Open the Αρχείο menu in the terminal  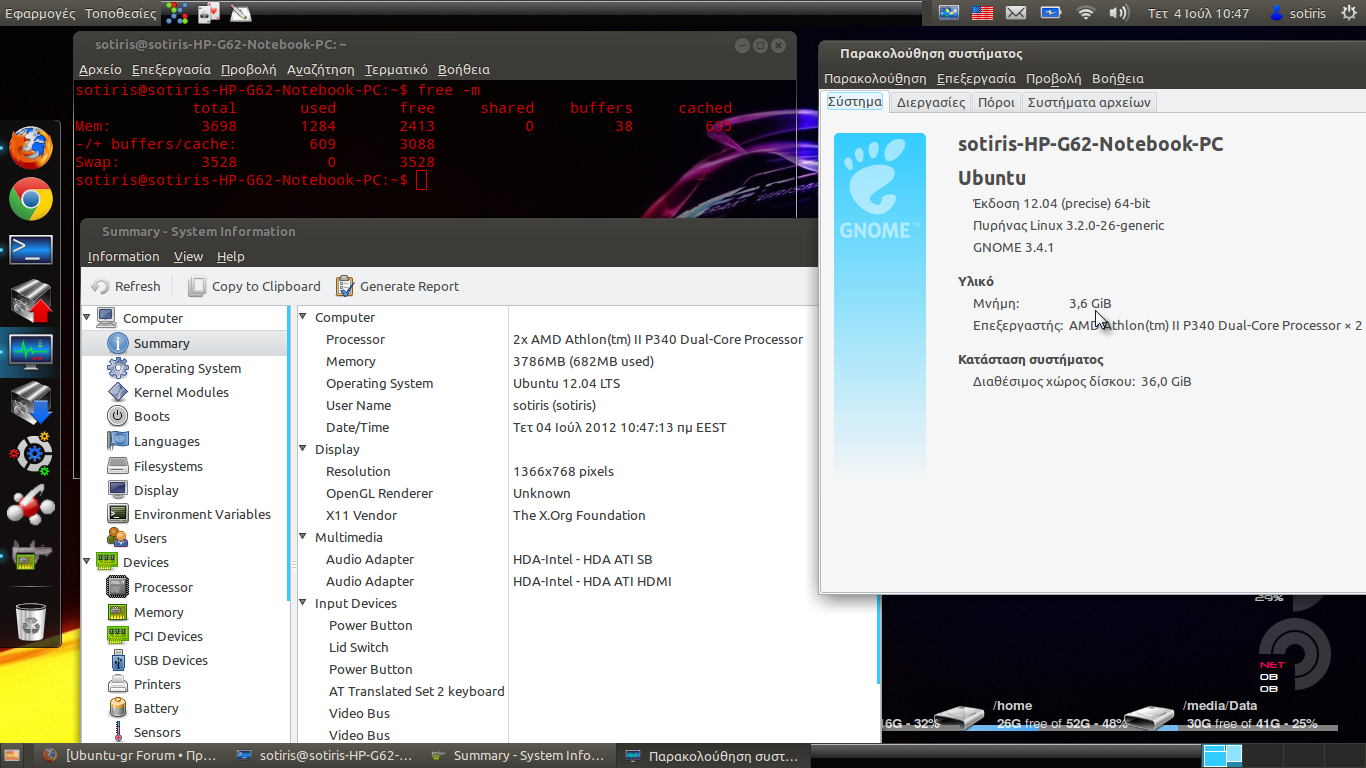(100, 70)
